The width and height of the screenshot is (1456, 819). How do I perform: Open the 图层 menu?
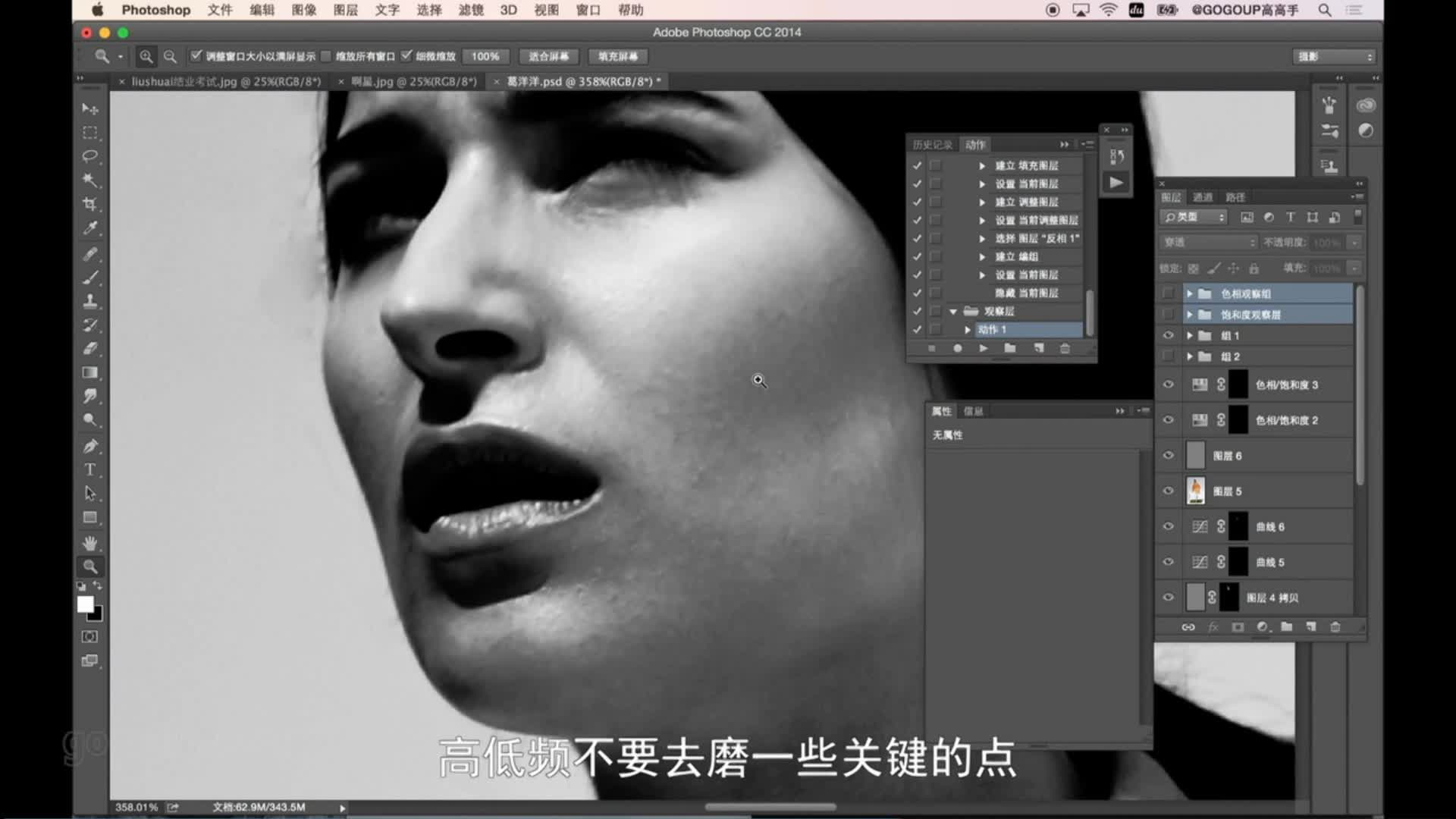pos(346,10)
